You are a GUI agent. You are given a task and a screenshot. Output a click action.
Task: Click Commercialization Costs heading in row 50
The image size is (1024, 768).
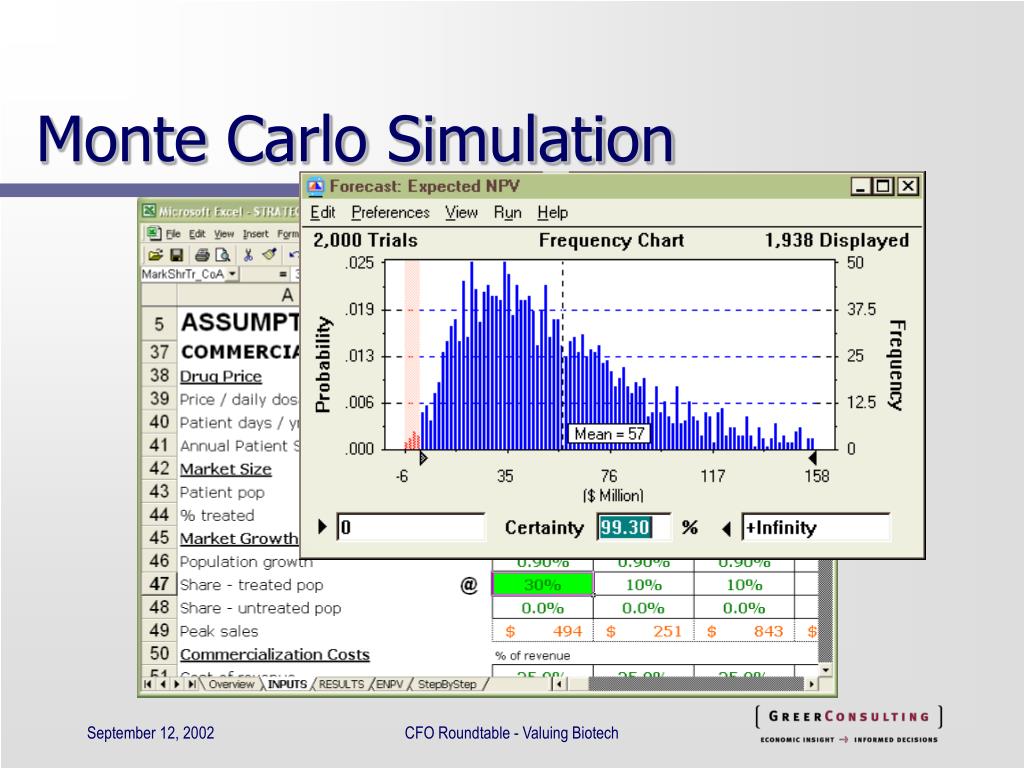[x=275, y=654]
